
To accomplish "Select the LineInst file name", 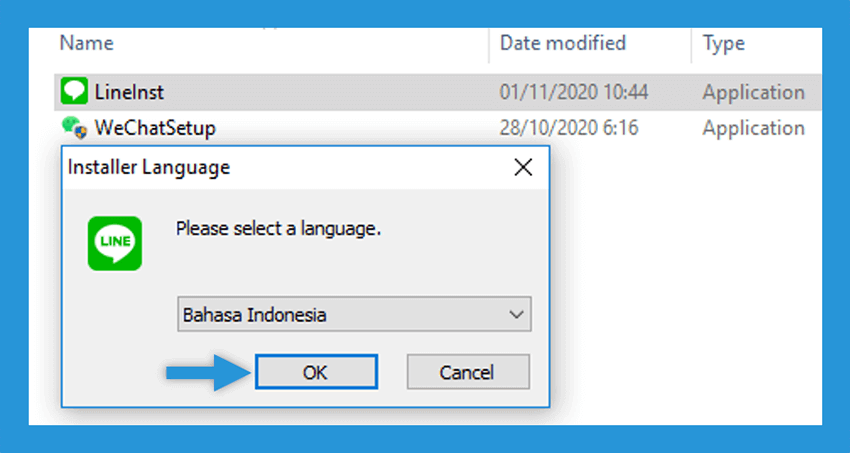I will [x=129, y=92].
